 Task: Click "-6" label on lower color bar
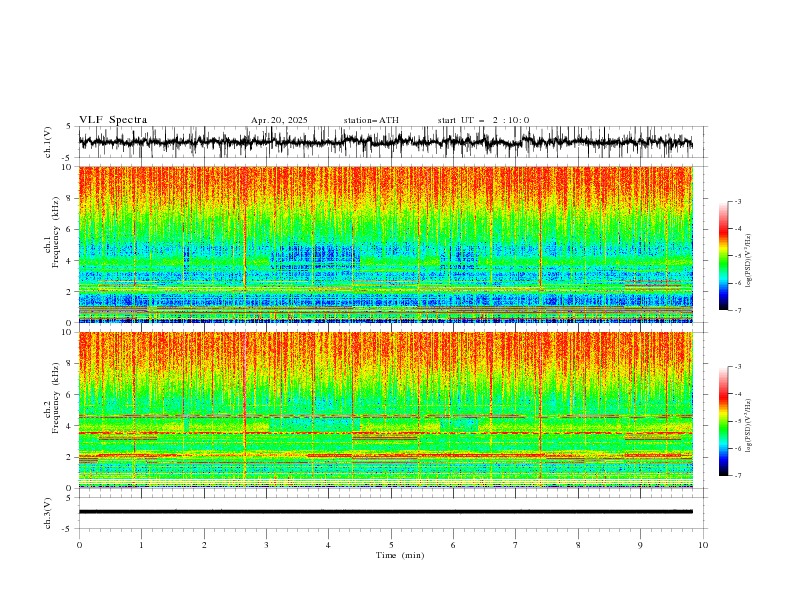point(738,448)
